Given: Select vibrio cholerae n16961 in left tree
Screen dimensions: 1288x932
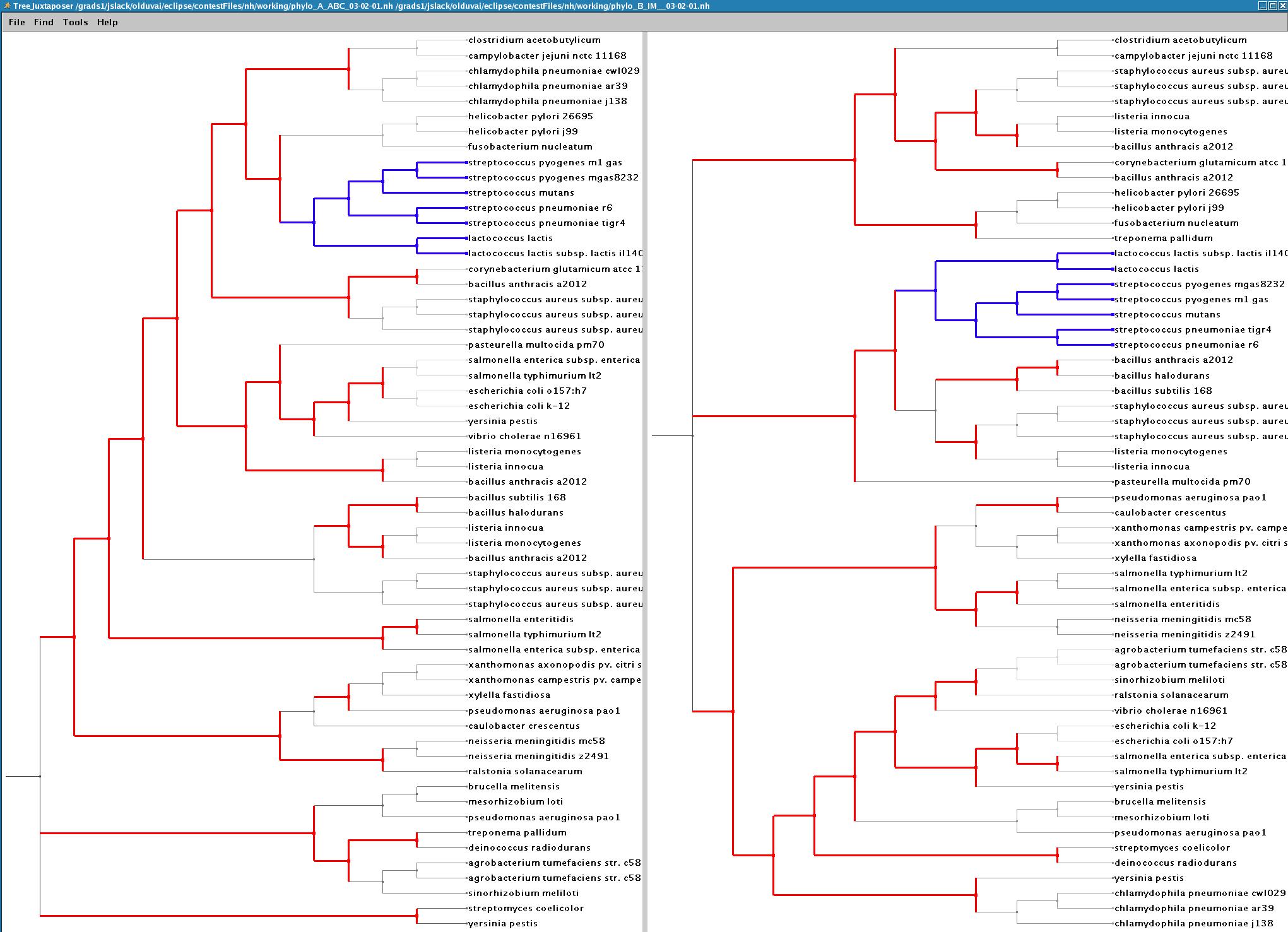Looking at the screenshot, I should (x=524, y=436).
